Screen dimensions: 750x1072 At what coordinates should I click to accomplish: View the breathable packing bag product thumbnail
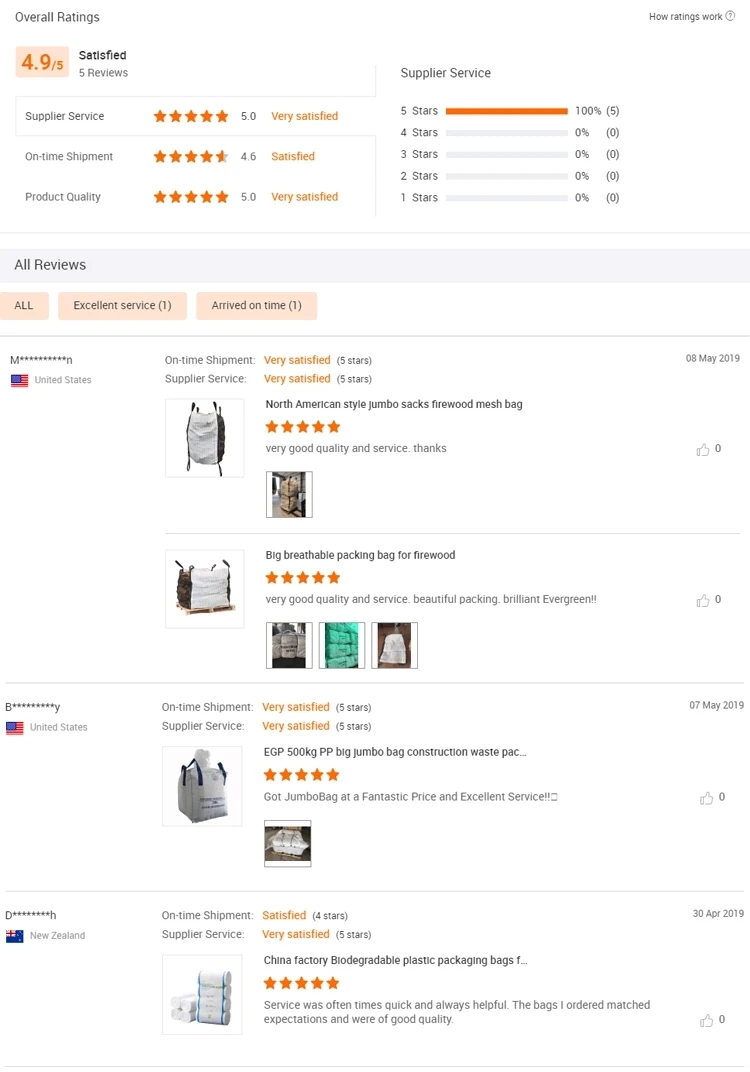(x=205, y=589)
